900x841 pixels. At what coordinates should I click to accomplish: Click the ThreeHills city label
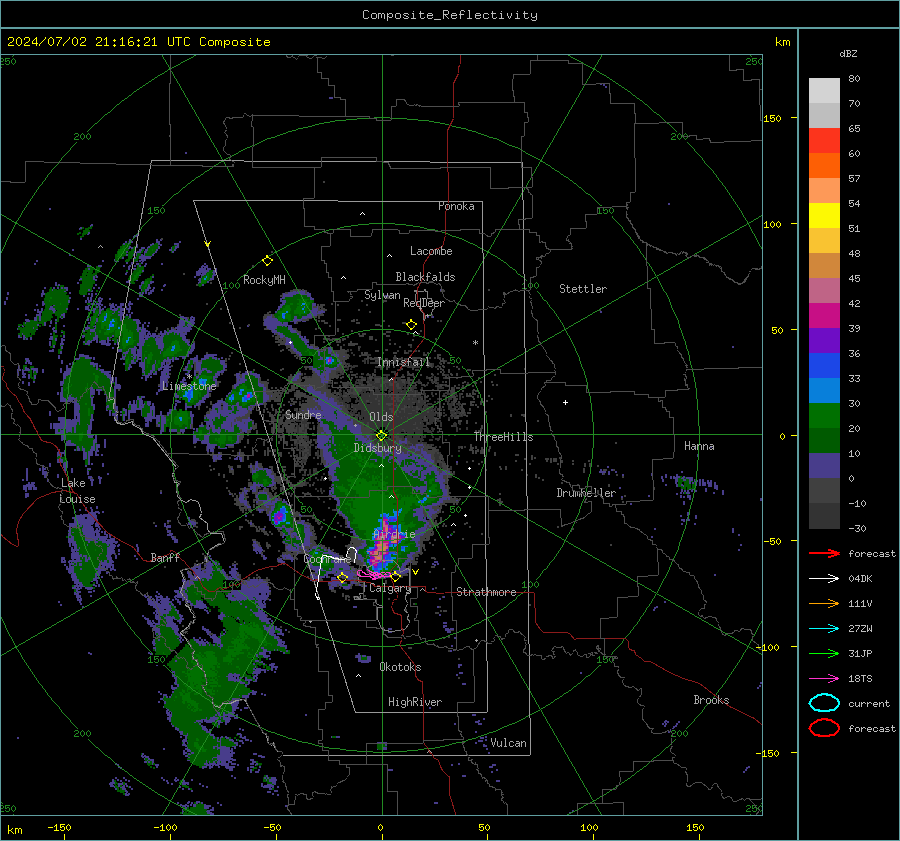click(x=503, y=437)
